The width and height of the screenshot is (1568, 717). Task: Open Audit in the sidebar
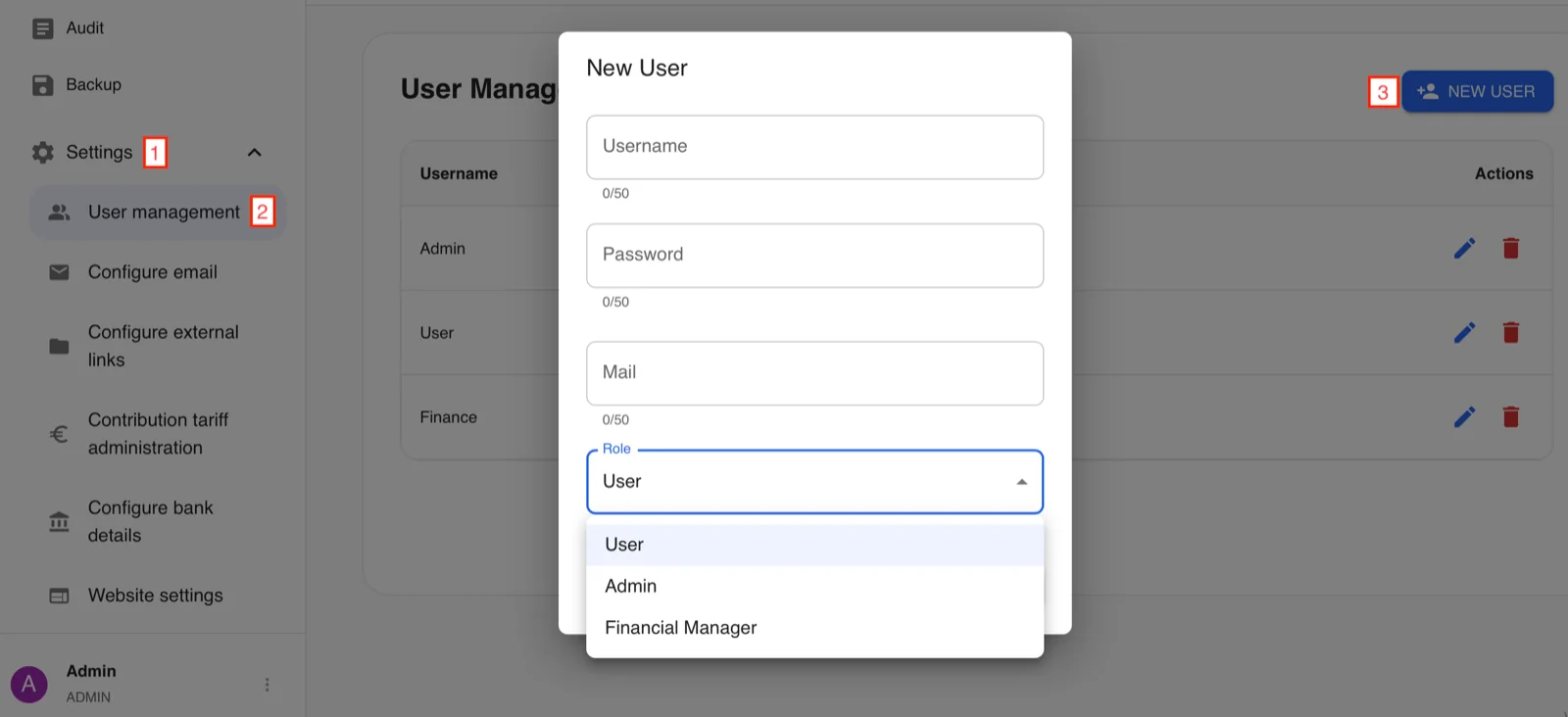point(85,28)
